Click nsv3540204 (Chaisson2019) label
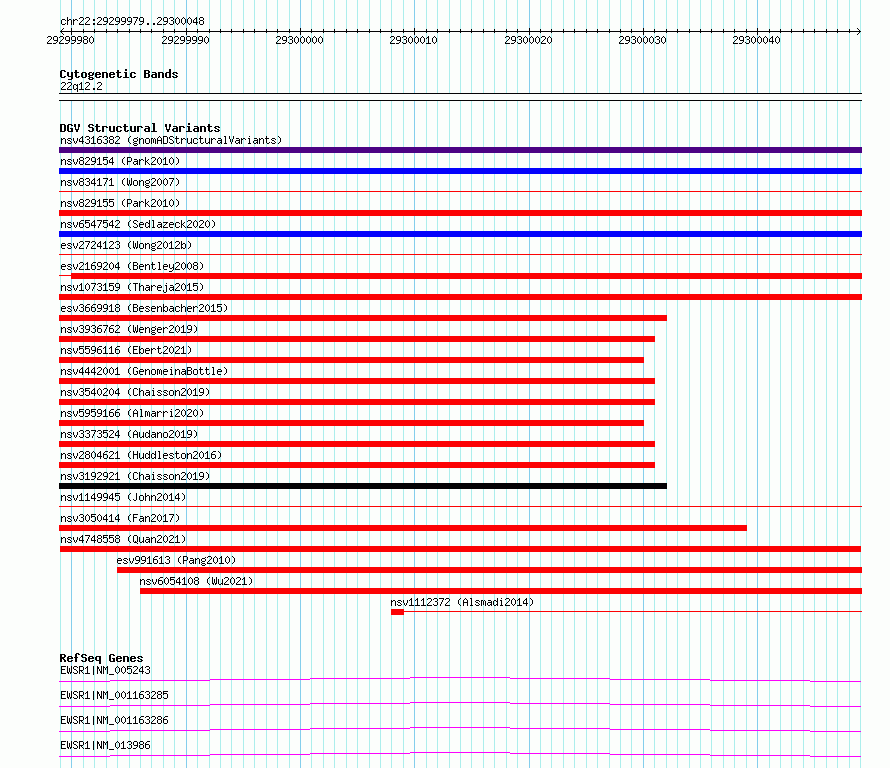Image resolution: width=890 pixels, height=768 pixels. (x=135, y=392)
